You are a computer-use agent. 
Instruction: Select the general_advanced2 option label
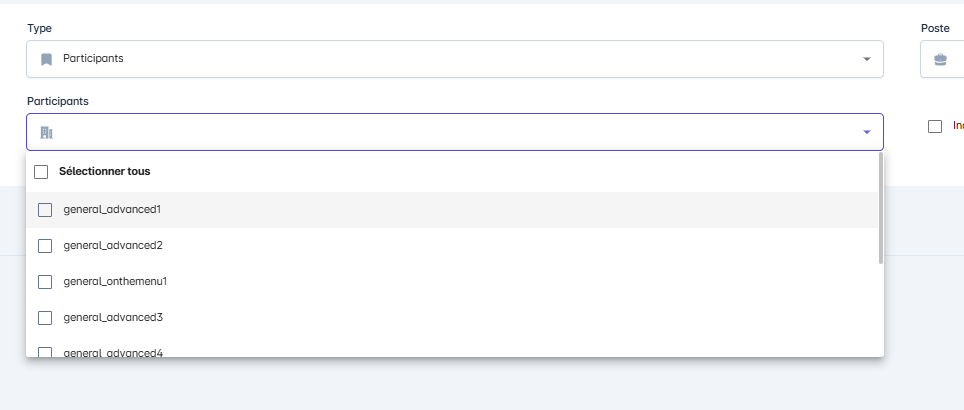point(113,246)
